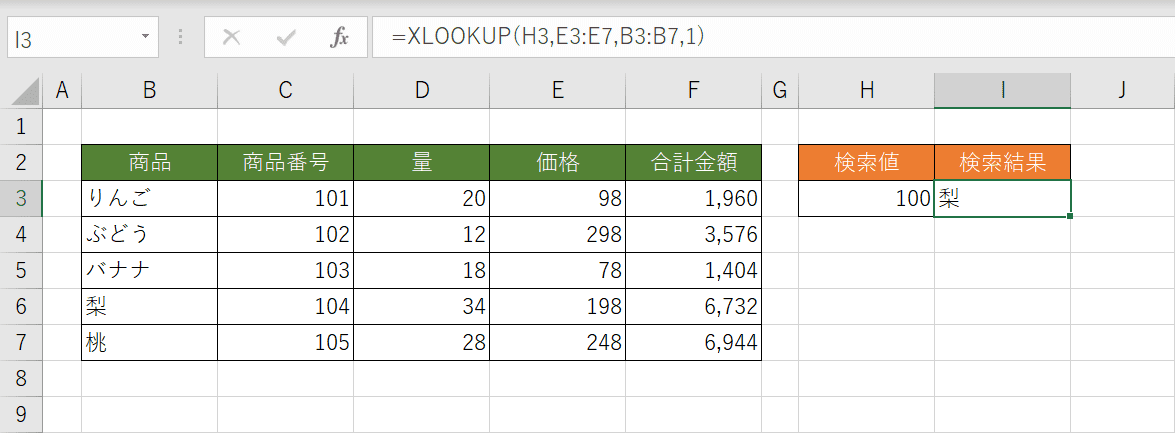The width and height of the screenshot is (1175, 433).
Task: Select result cell I3 showing 梨
Action: click(x=1003, y=199)
